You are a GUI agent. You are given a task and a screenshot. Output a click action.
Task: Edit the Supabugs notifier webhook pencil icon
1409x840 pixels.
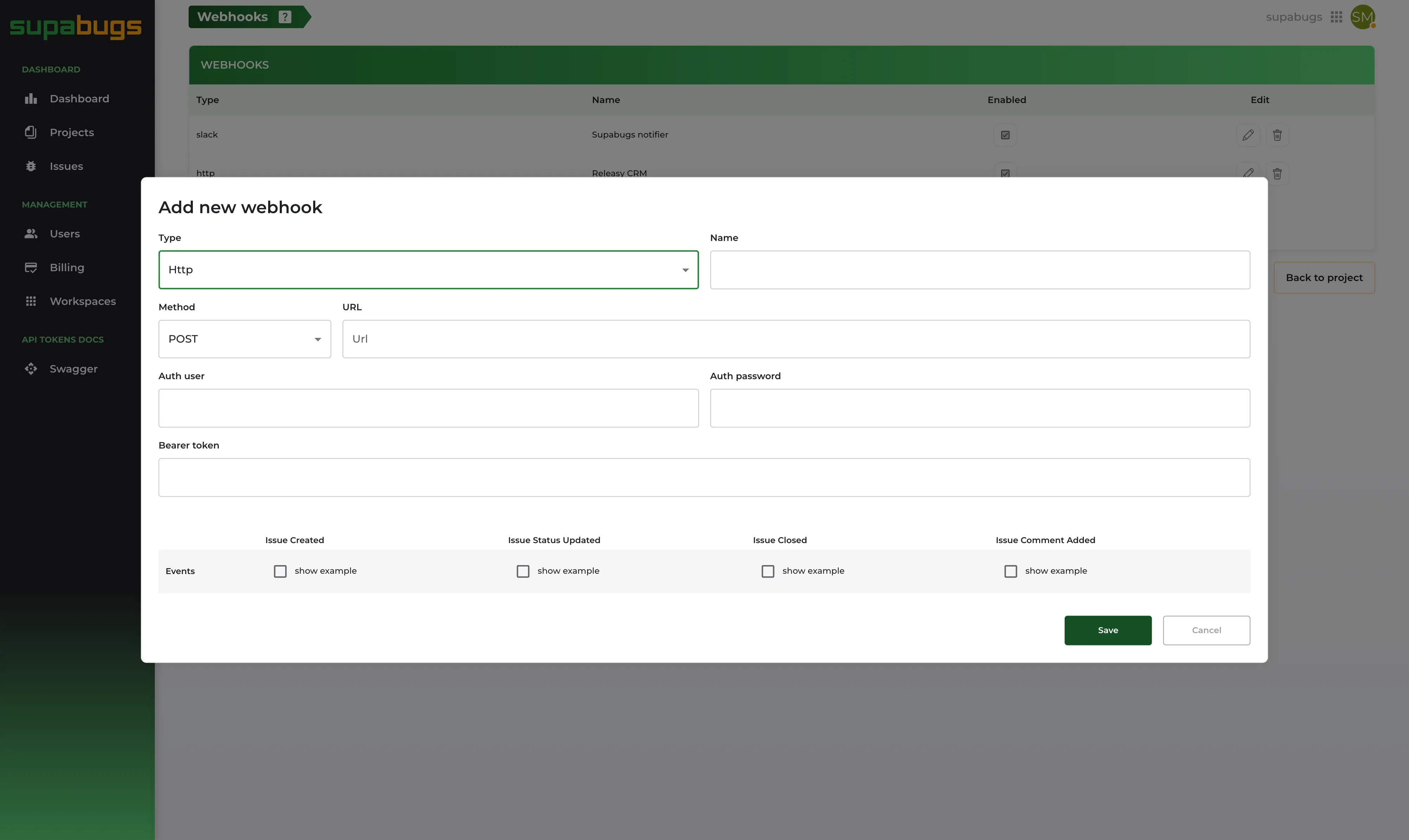(1248, 135)
